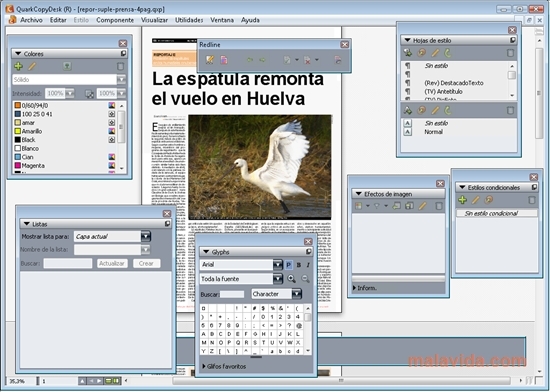Toggle the P plain style button in Glyphs
This screenshot has height=392, width=550.
(x=289, y=265)
